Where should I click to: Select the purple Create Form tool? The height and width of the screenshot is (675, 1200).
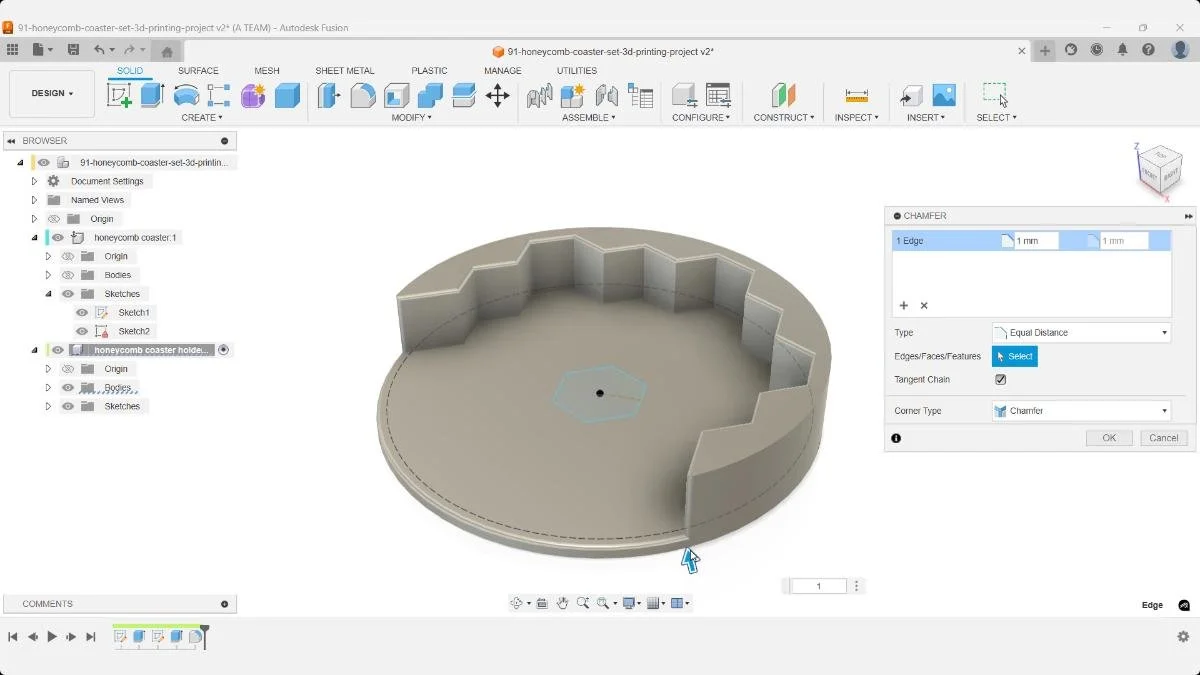253,95
